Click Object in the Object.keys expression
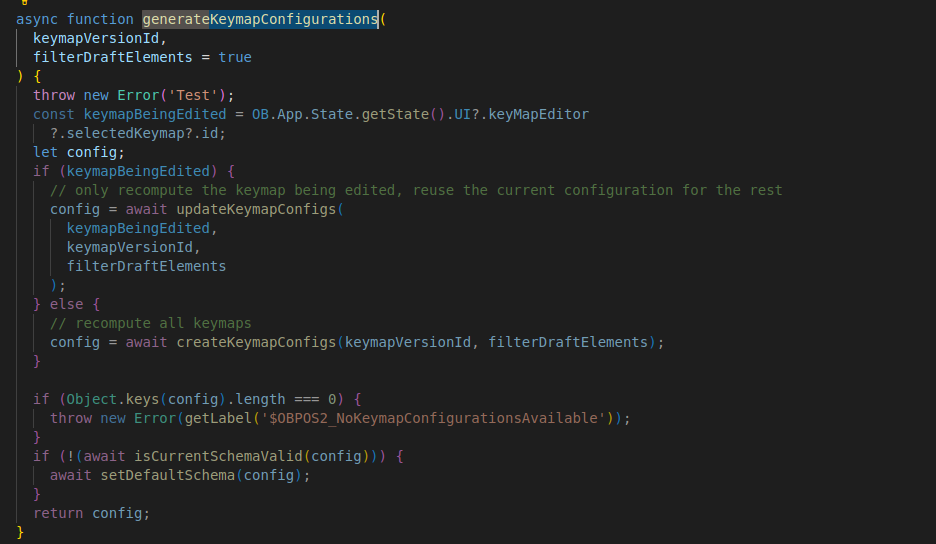Screen dimensions: 936x544 (x=91, y=399)
